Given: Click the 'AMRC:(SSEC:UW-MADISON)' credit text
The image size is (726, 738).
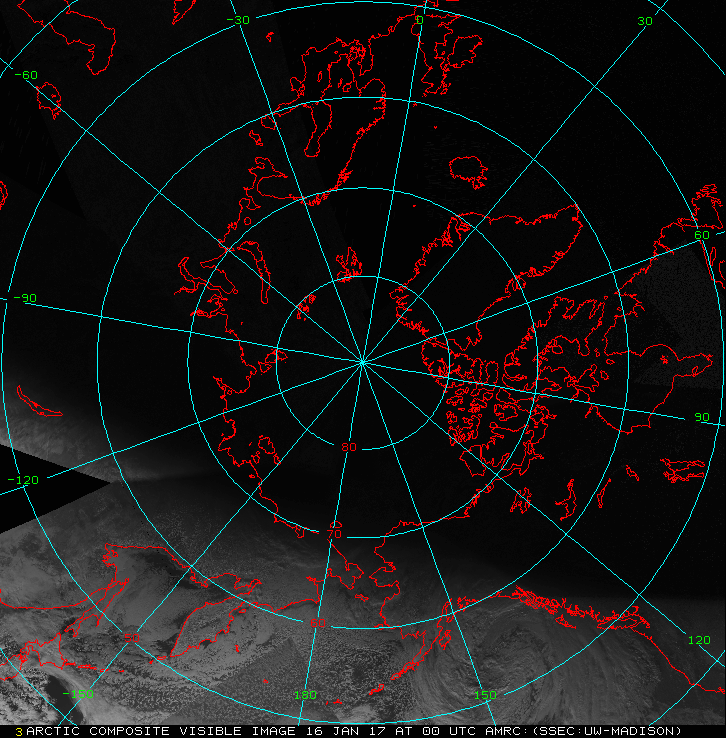Looking at the screenshot, I should tap(583, 731).
